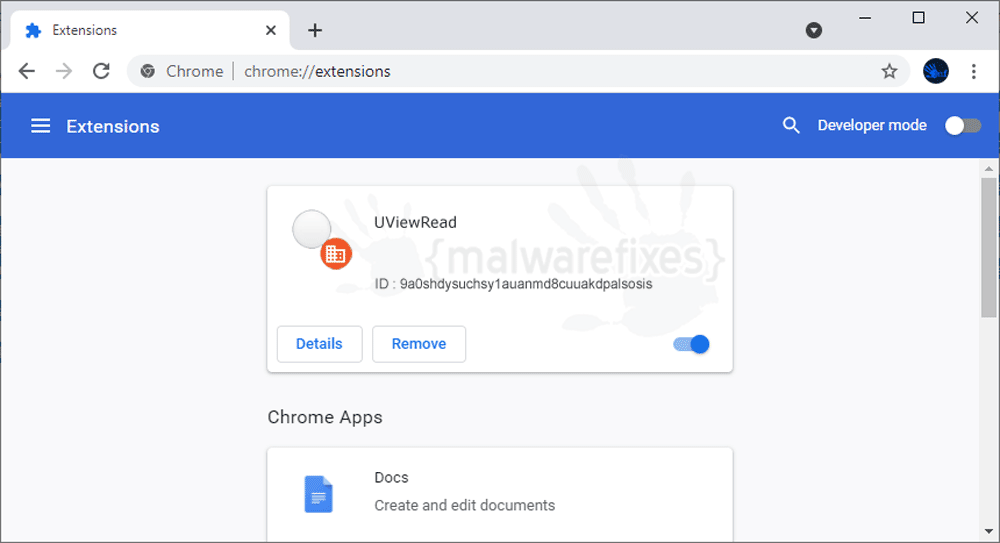
Task: Click the search extensions magnifier icon
Action: coord(791,125)
